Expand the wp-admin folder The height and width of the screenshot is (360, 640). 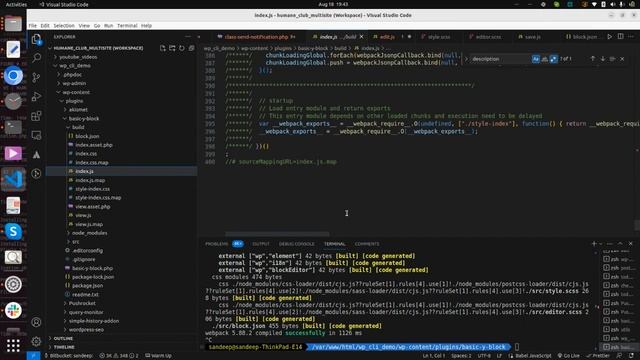74,83
